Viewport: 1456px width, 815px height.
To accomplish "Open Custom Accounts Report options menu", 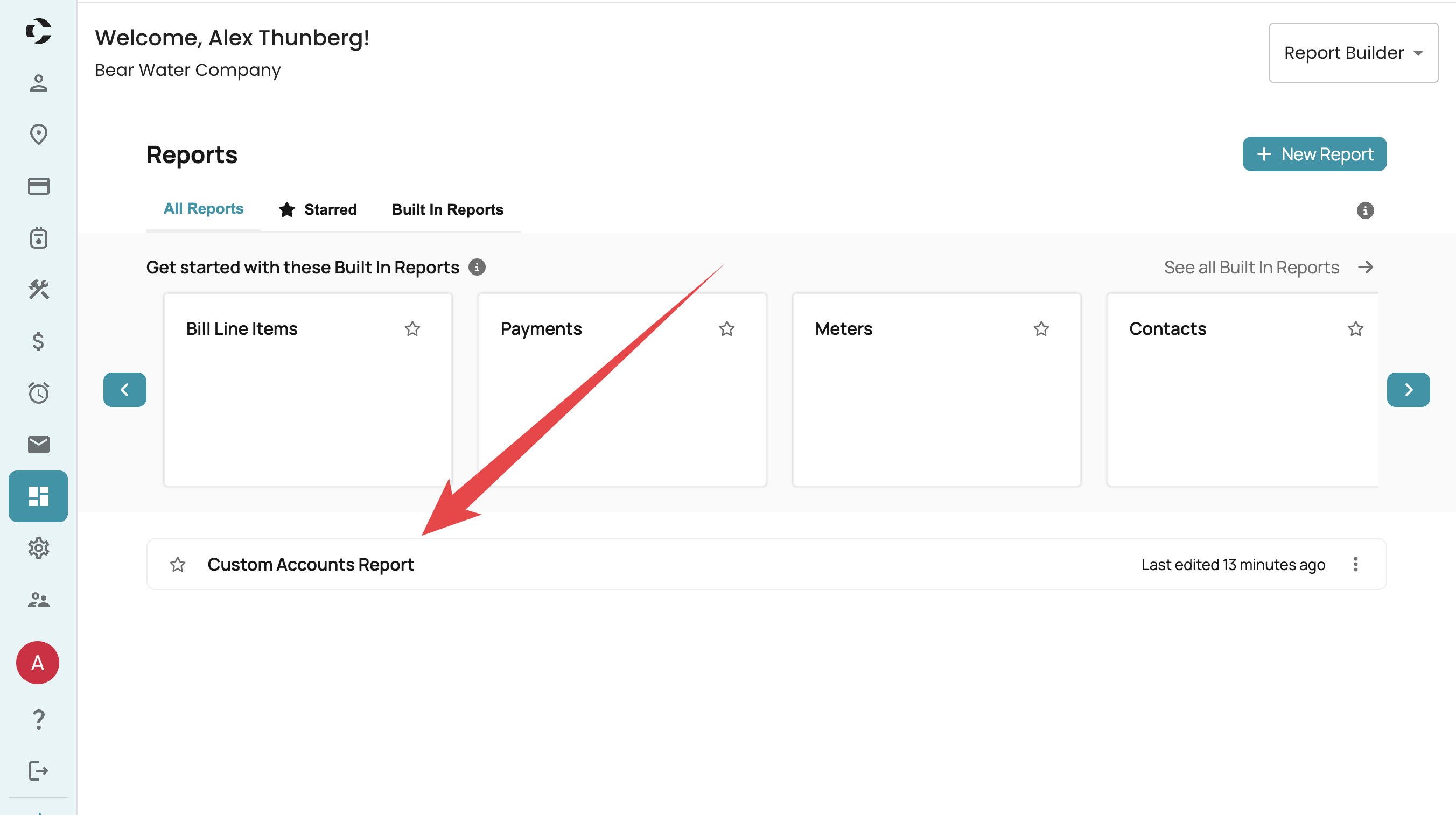I will click(x=1355, y=564).
